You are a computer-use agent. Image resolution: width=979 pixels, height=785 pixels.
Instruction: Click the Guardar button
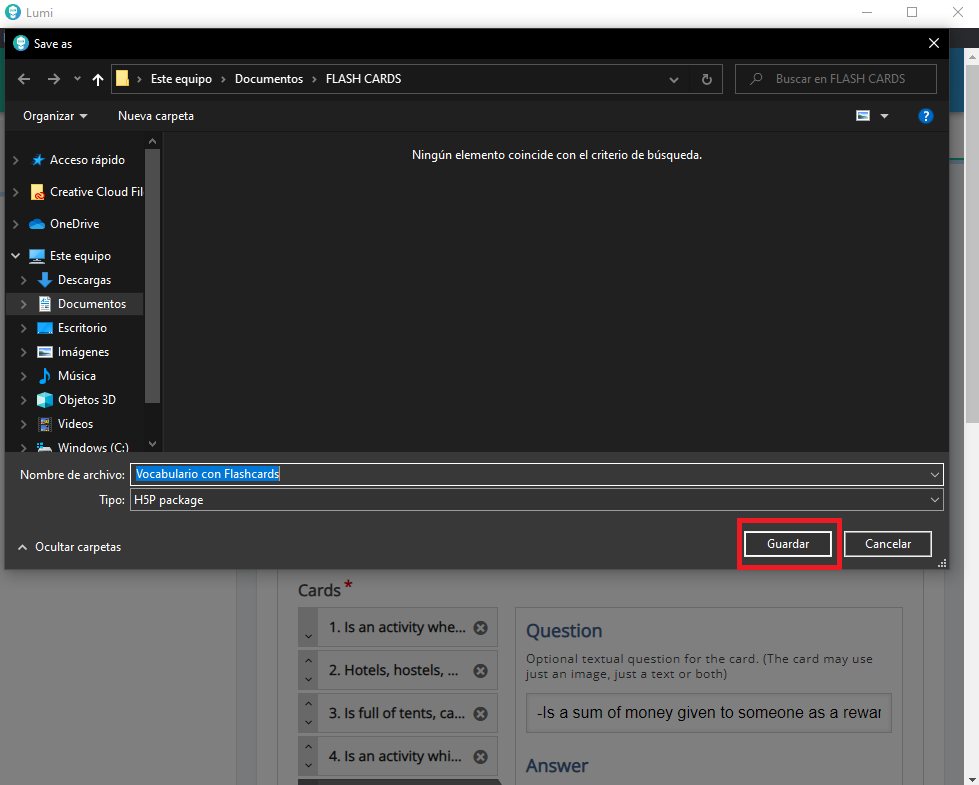[787, 544]
